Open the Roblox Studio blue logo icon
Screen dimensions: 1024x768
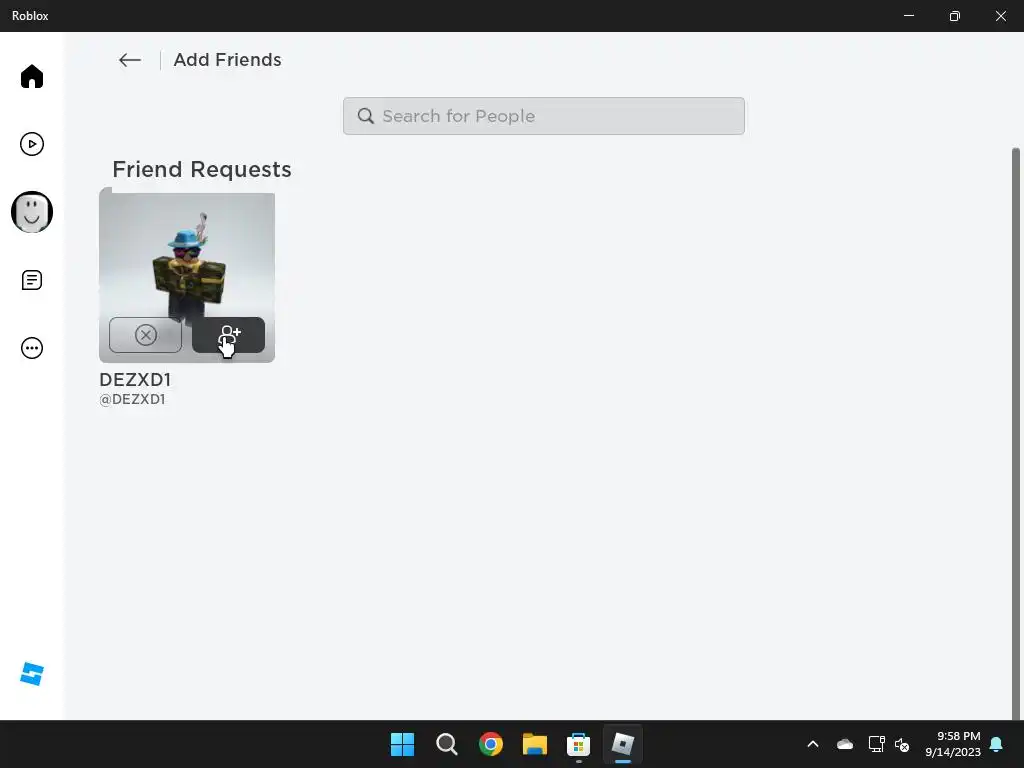pyautogui.click(x=31, y=674)
